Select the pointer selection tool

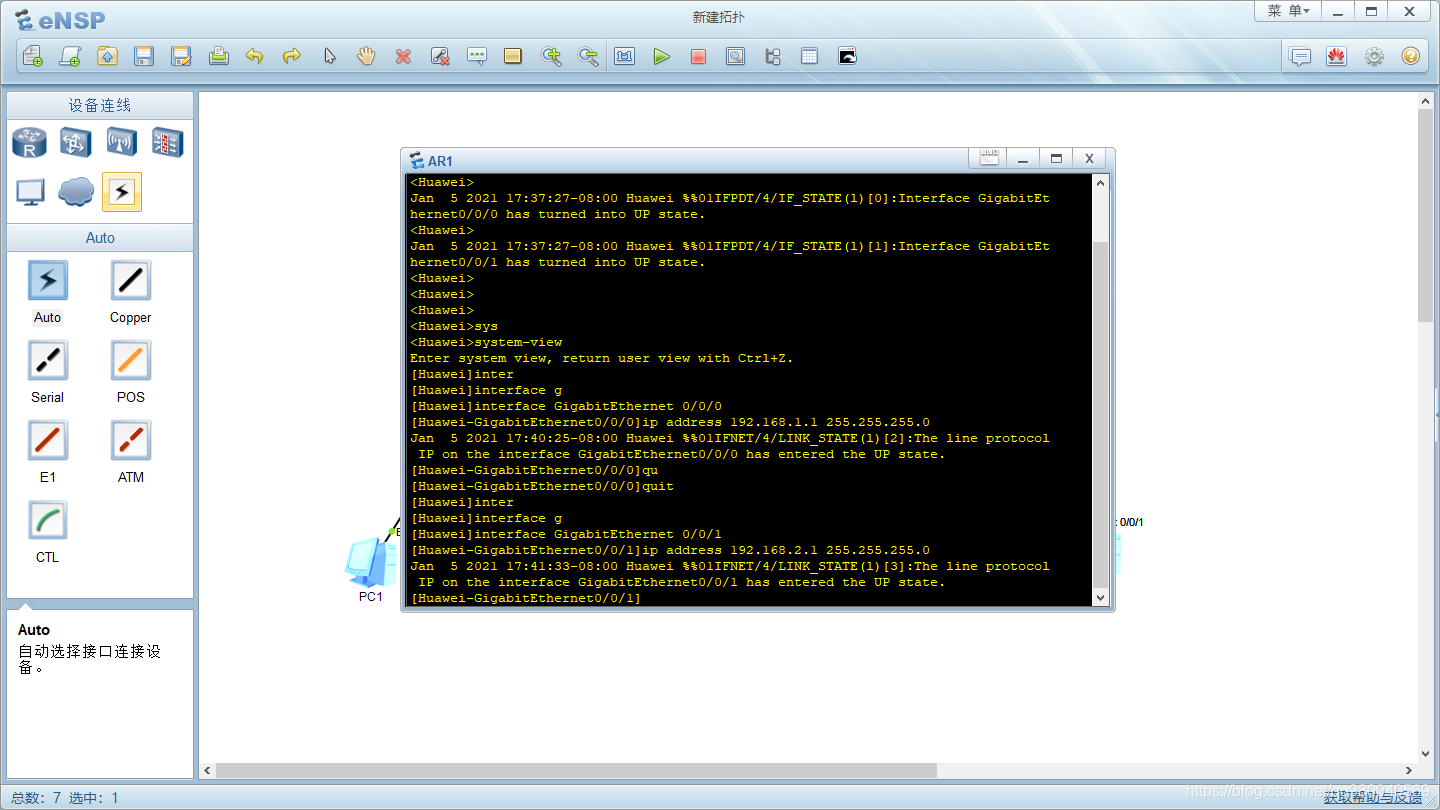tap(329, 57)
